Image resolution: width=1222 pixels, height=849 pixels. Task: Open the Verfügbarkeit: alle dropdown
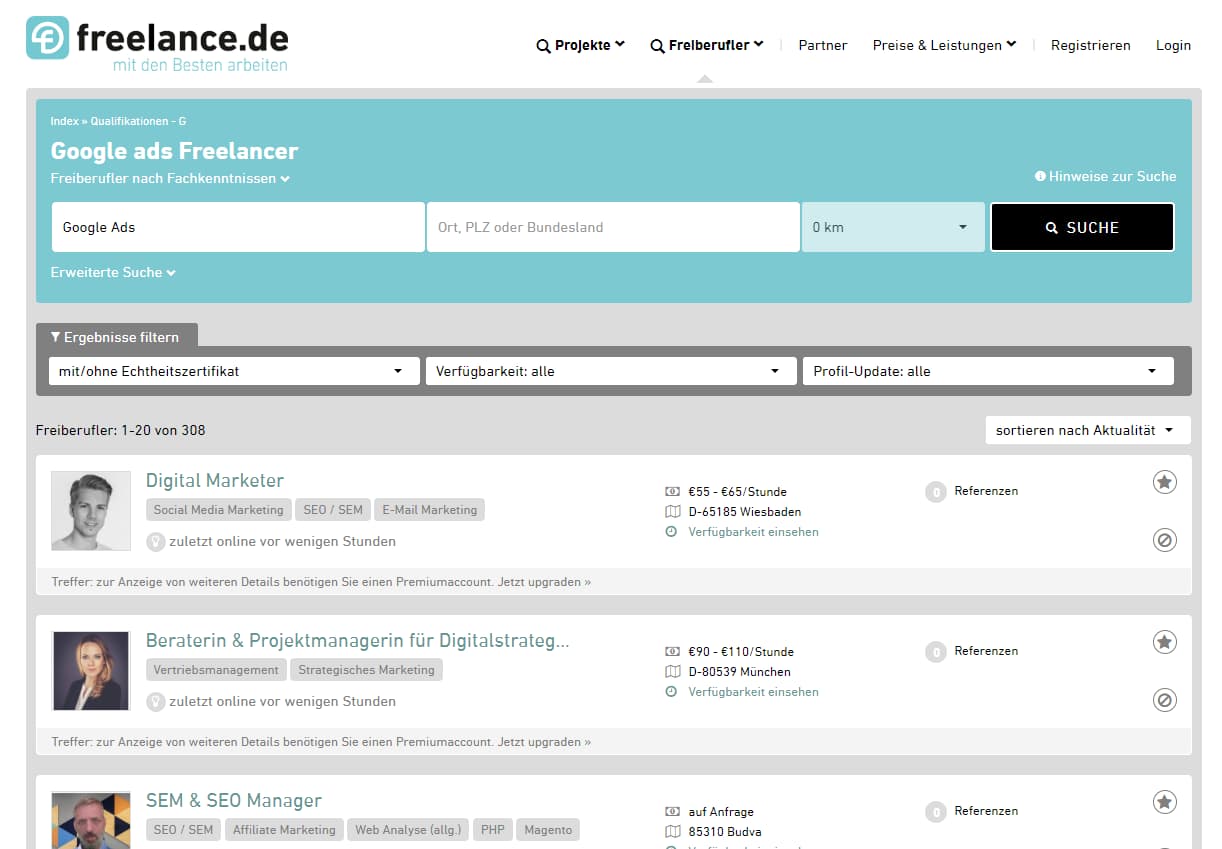tap(611, 371)
